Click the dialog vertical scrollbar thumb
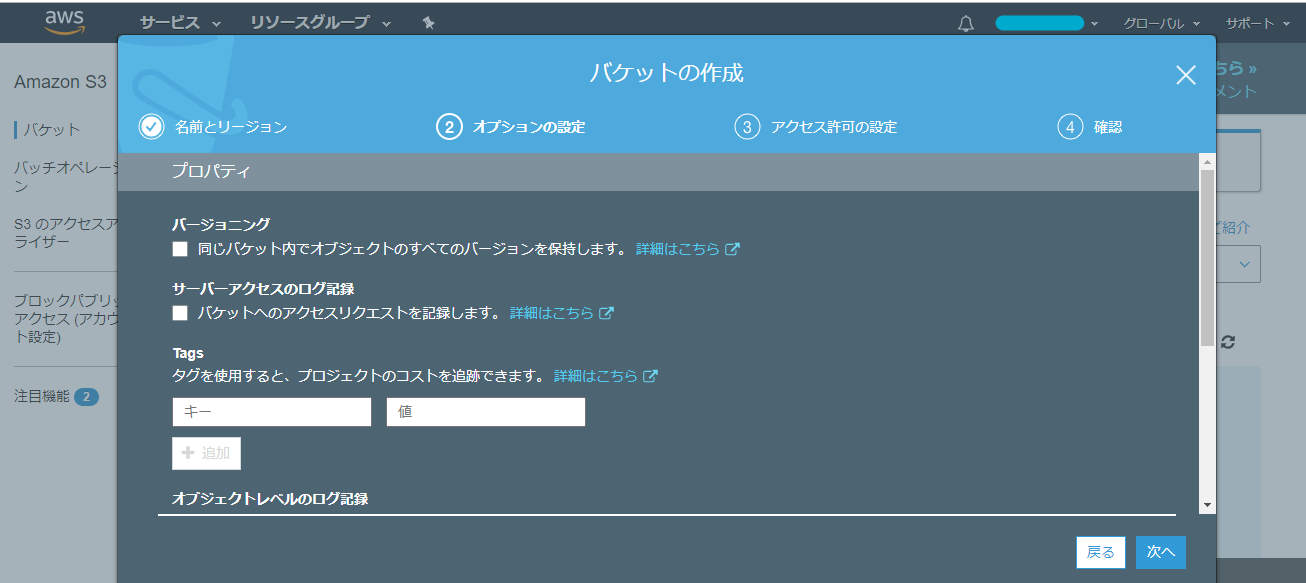The image size is (1306, 583). tap(1207, 258)
